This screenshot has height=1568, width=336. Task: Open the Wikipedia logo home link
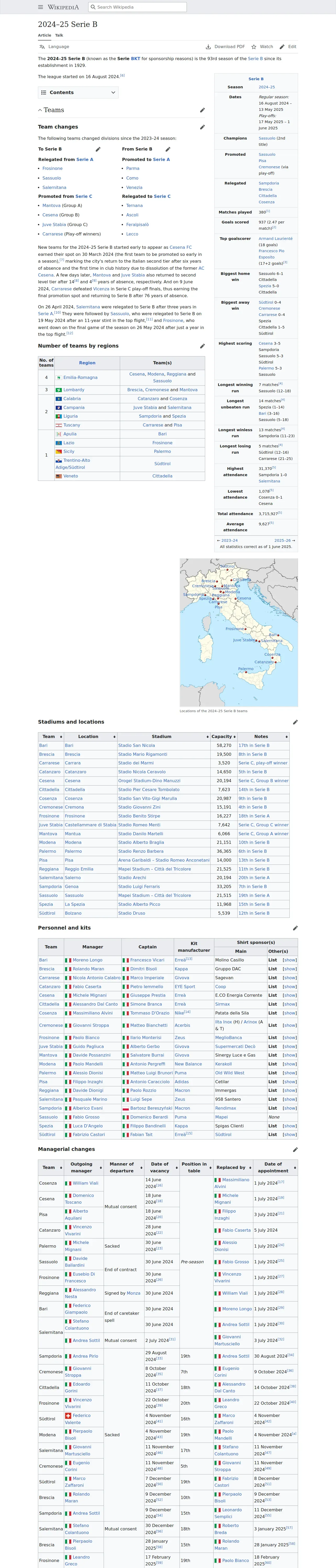click(63, 7)
